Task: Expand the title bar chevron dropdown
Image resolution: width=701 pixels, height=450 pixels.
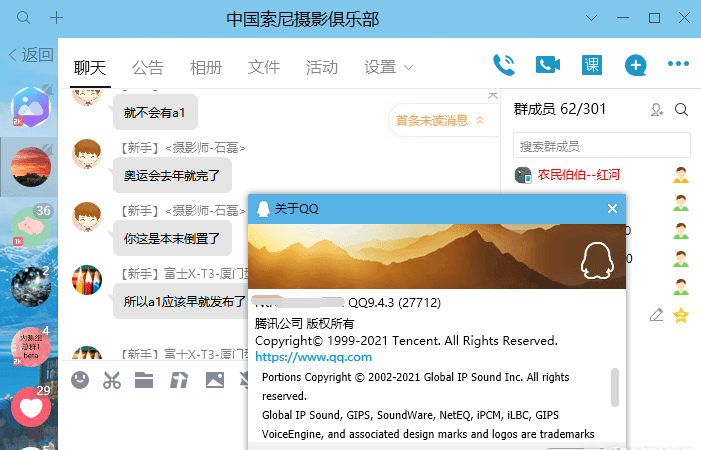Action: click(x=591, y=18)
